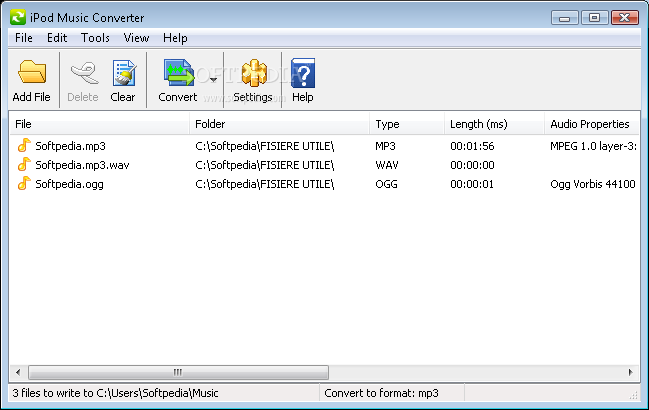649x410 pixels.
Task: Maximize the iPod Music Converter window
Action: coord(595,18)
